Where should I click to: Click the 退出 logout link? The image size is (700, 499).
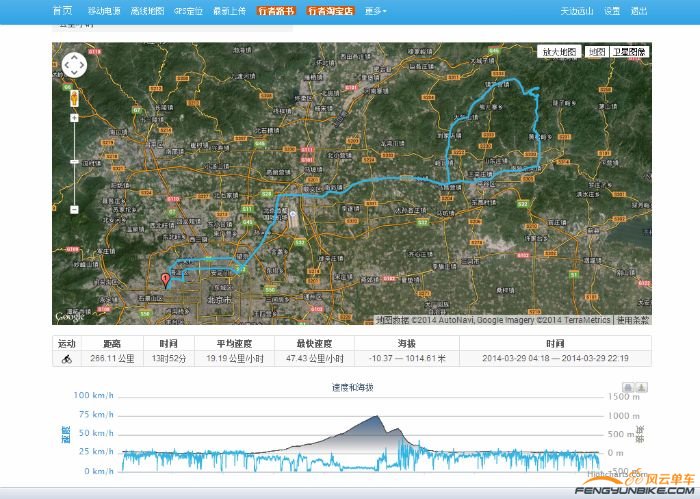pyautogui.click(x=639, y=11)
